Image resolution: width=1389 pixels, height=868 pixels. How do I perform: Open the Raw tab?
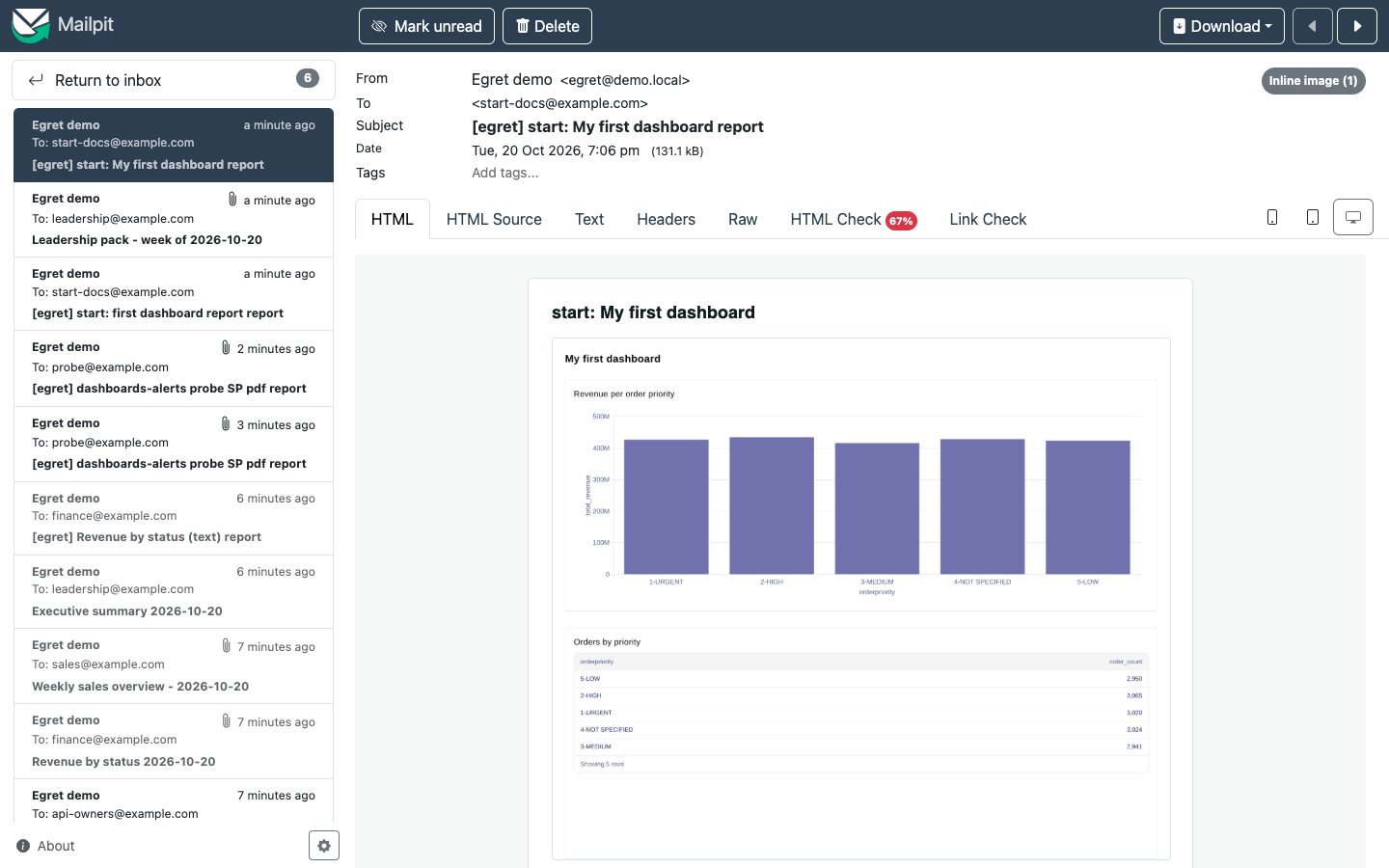743,219
